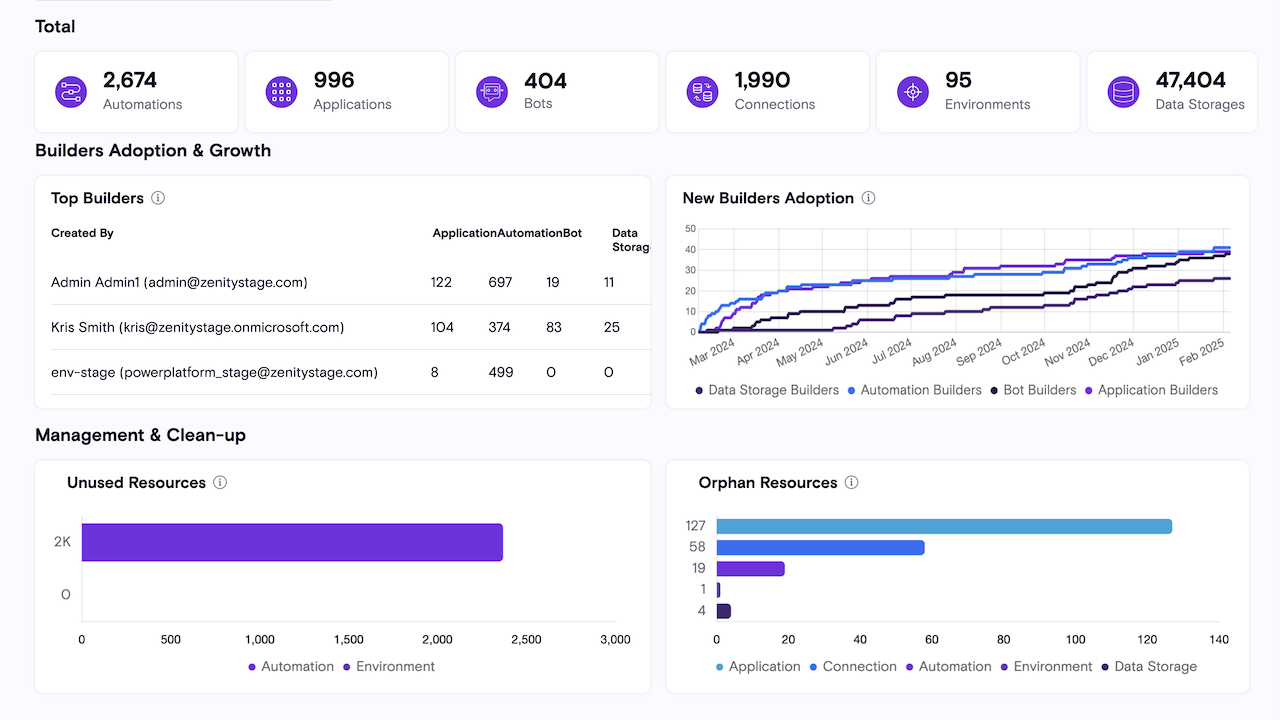Click the Automations flow icon
The width and height of the screenshot is (1280, 720).
click(71, 92)
